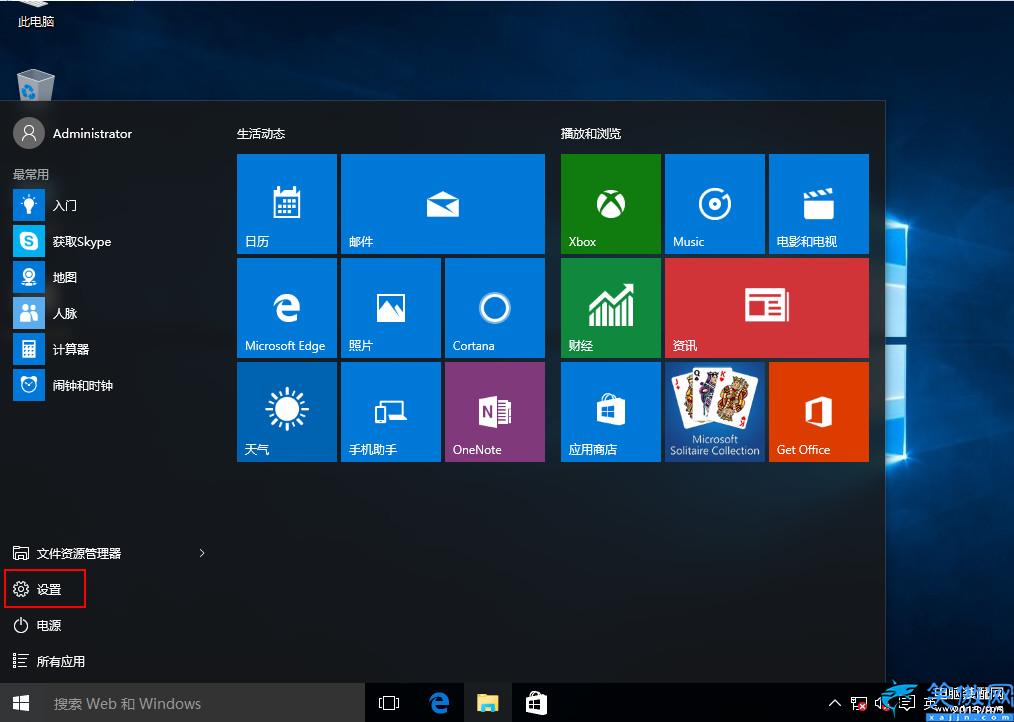Image resolution: width=1014 pixels, height=722 pixels.
Task: Open the 手机助手 phone companion tile
Action: click(391, 412)
